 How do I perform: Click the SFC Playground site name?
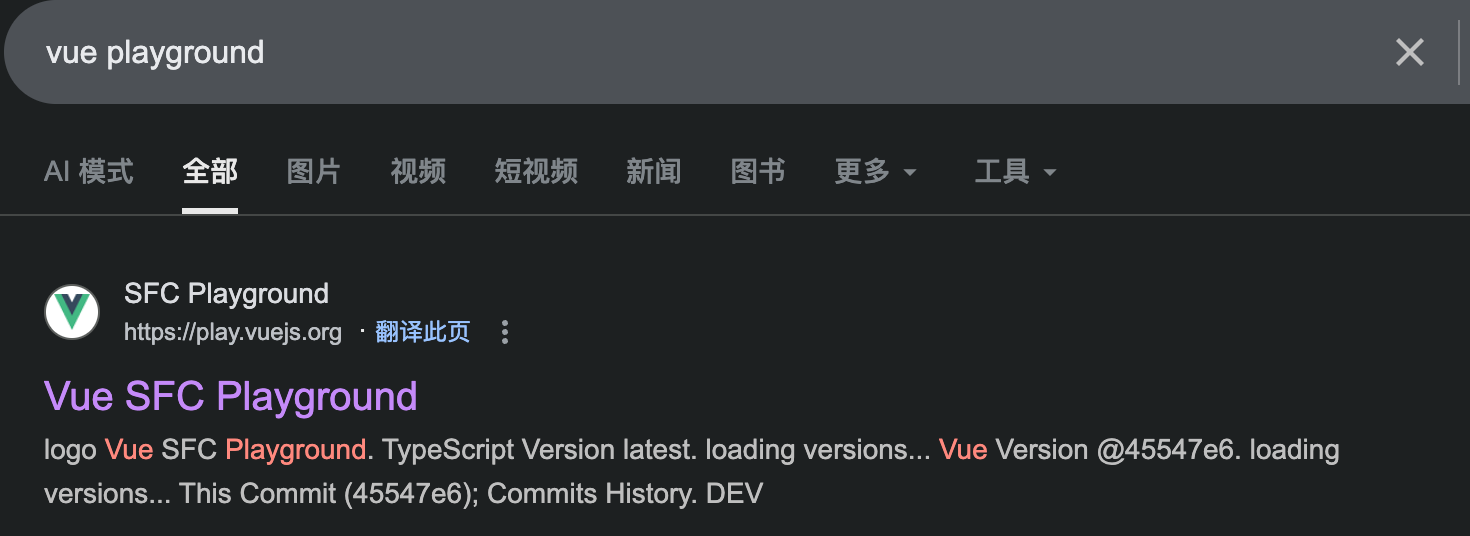(227, 294)
